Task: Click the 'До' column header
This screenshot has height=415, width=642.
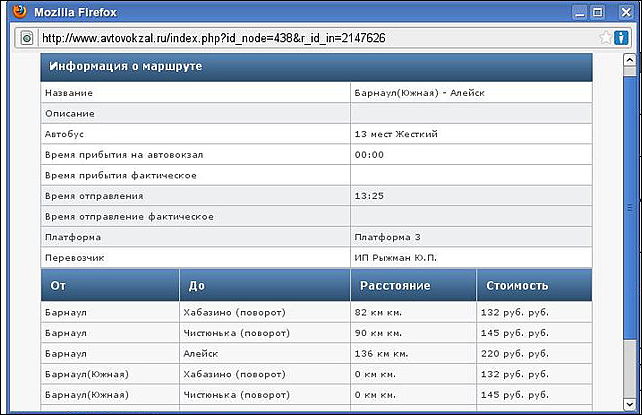Action: coord(196,285)
